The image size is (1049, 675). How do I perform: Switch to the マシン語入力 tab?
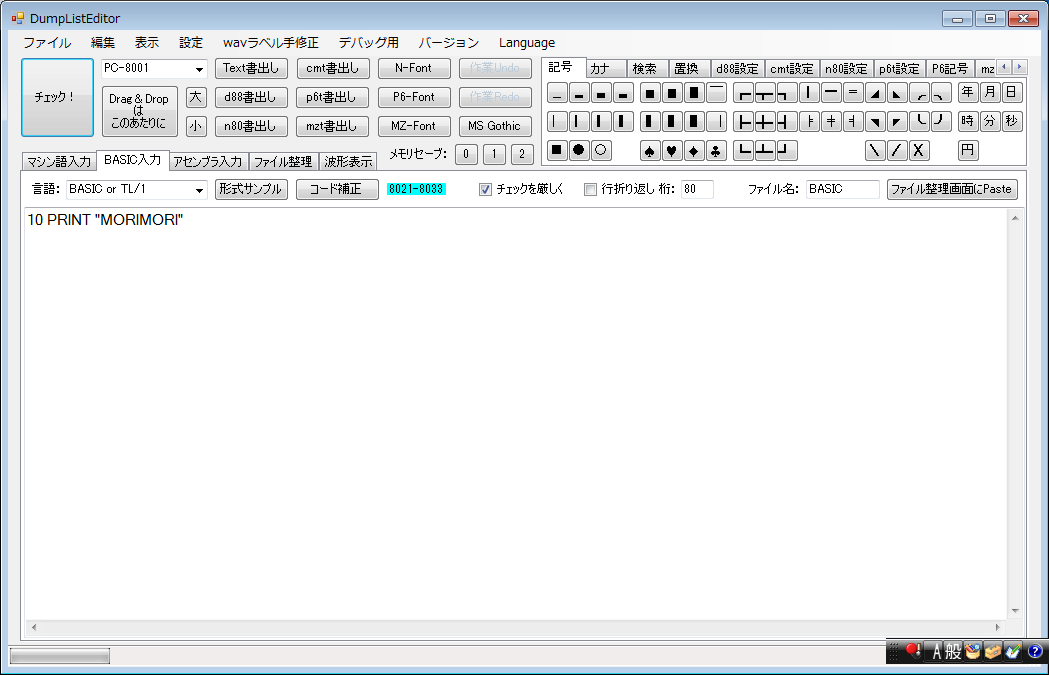(59, 161)
